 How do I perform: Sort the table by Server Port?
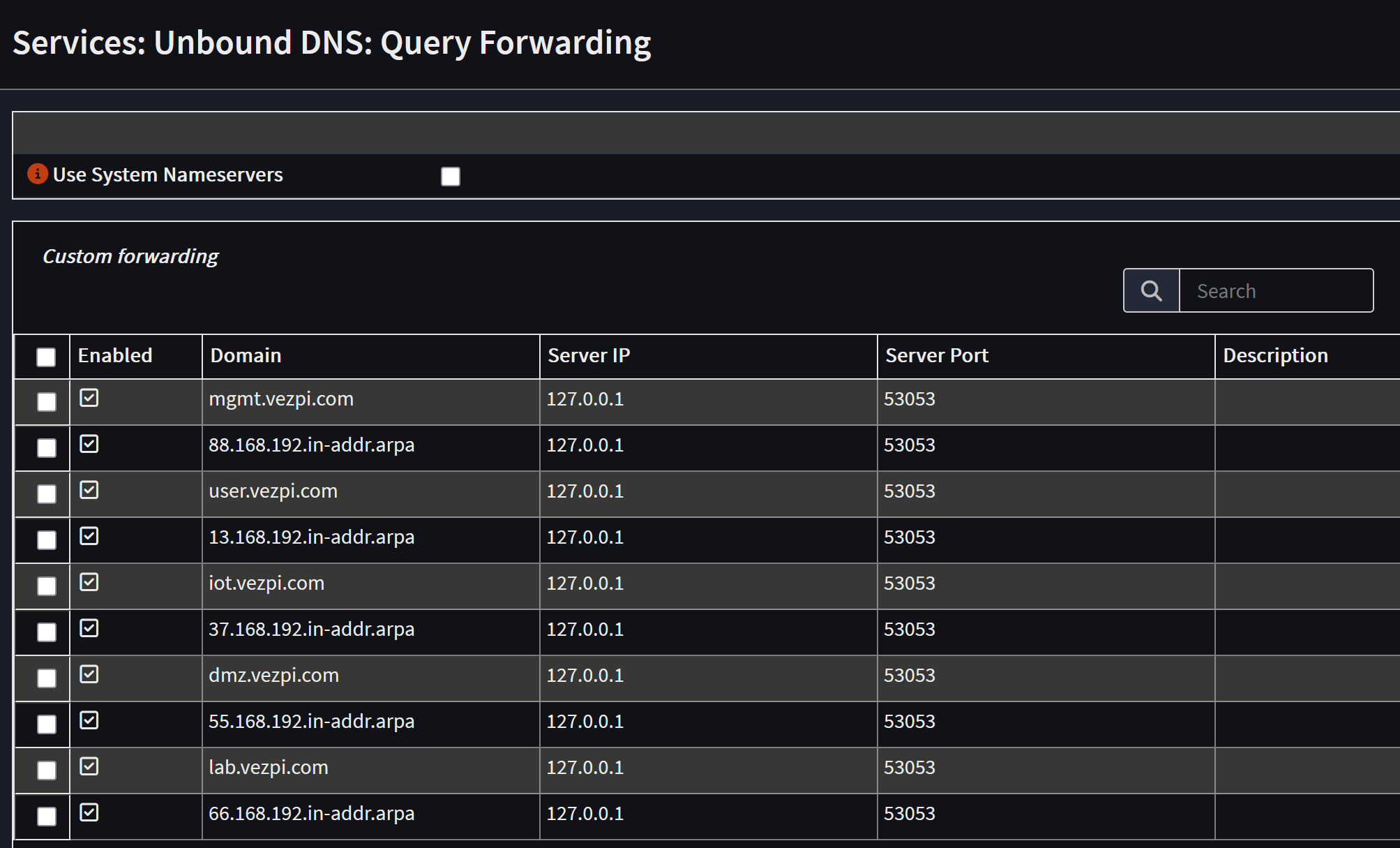[936, 355]
